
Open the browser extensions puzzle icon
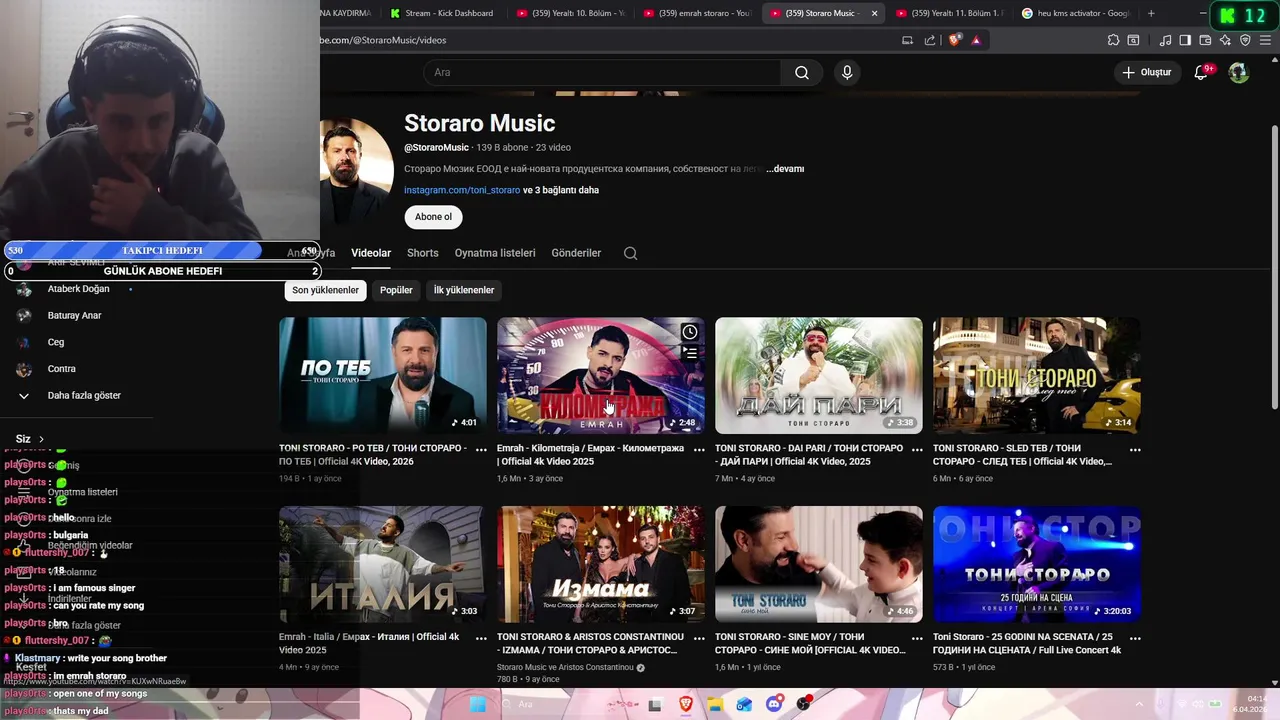[x=1113, y=40]
